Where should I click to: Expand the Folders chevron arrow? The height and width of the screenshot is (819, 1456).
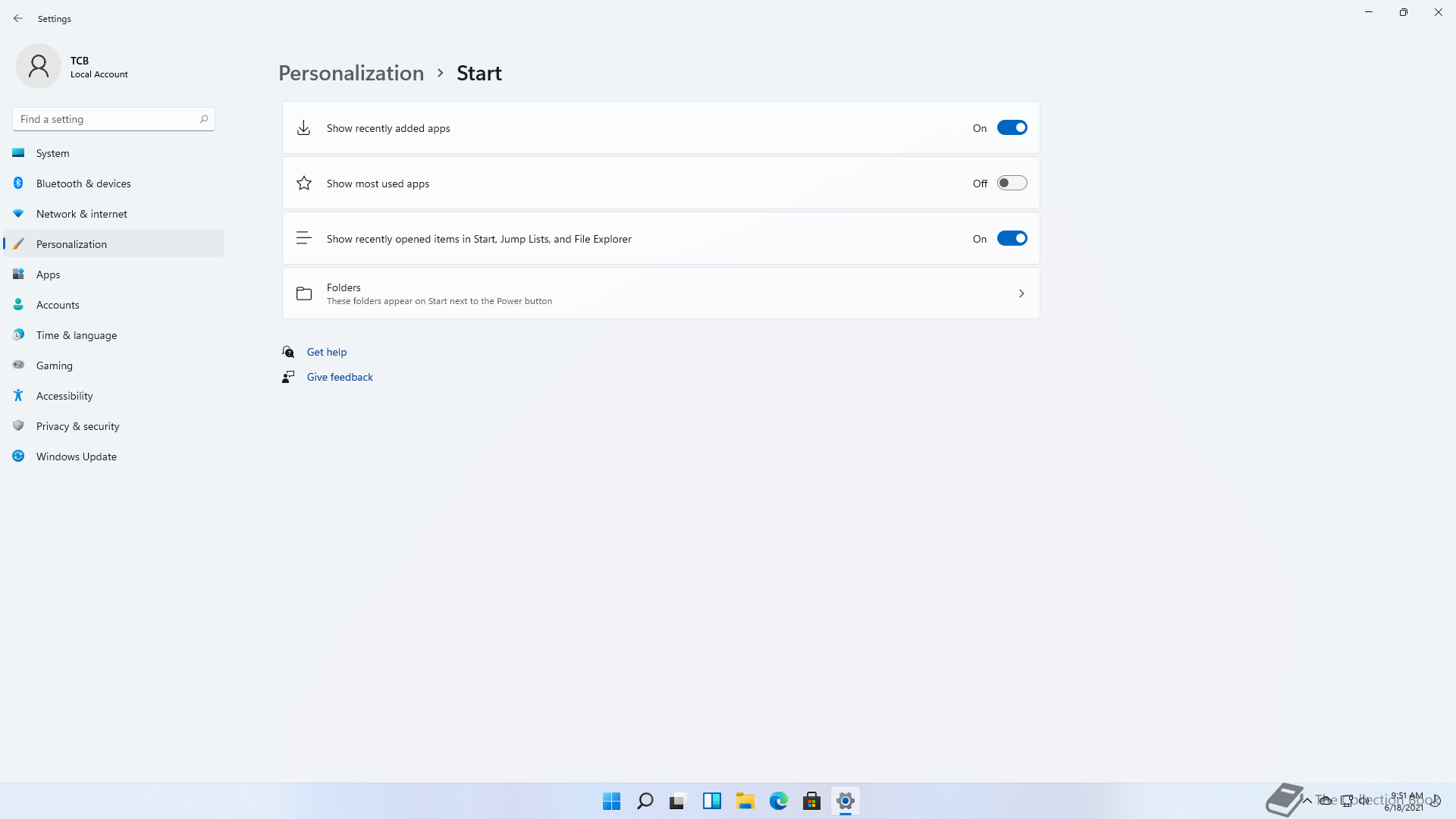point(1021,293)
